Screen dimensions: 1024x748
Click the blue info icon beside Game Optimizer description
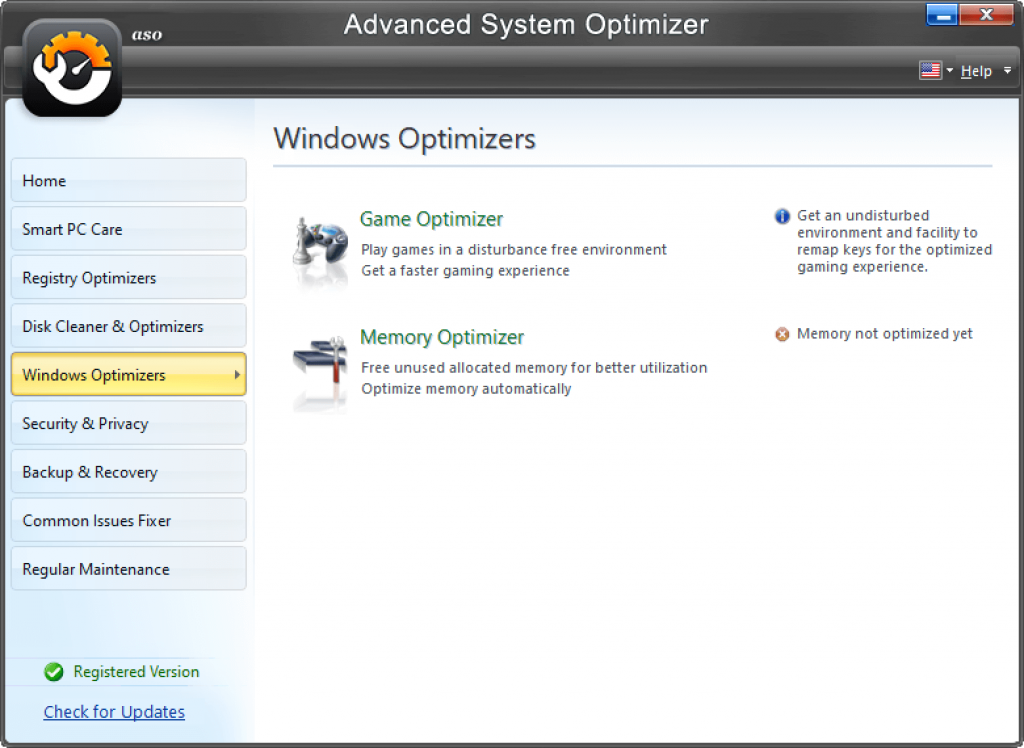tap(782, 216)
